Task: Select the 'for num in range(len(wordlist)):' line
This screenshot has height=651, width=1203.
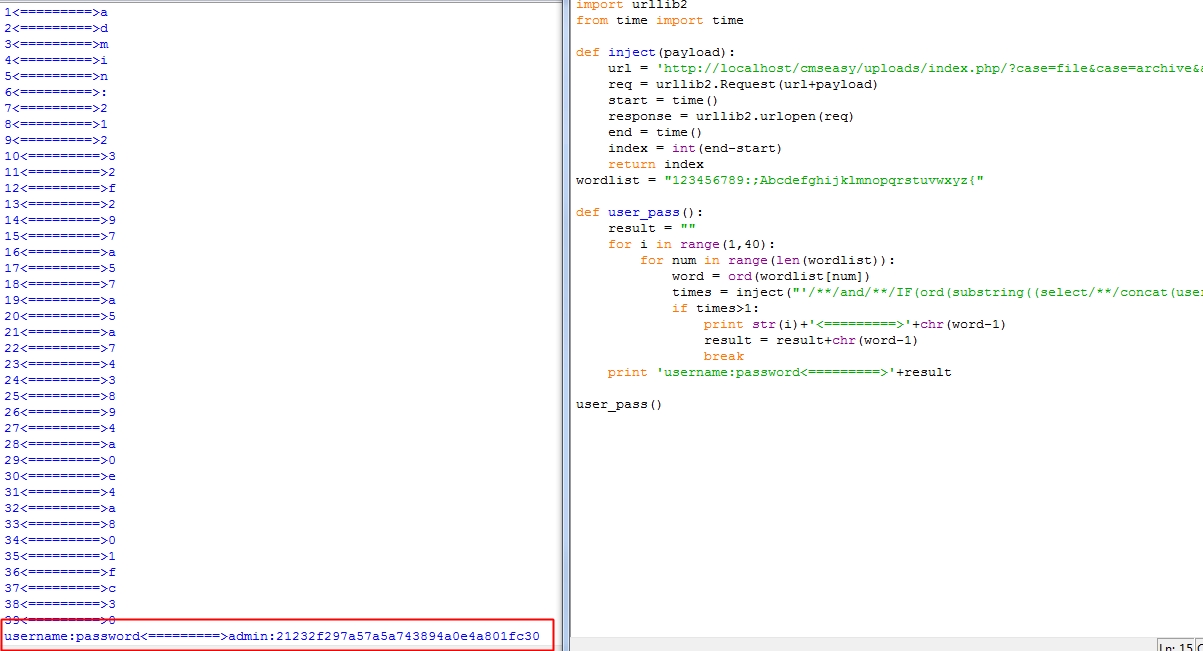Action: point(767,260)
